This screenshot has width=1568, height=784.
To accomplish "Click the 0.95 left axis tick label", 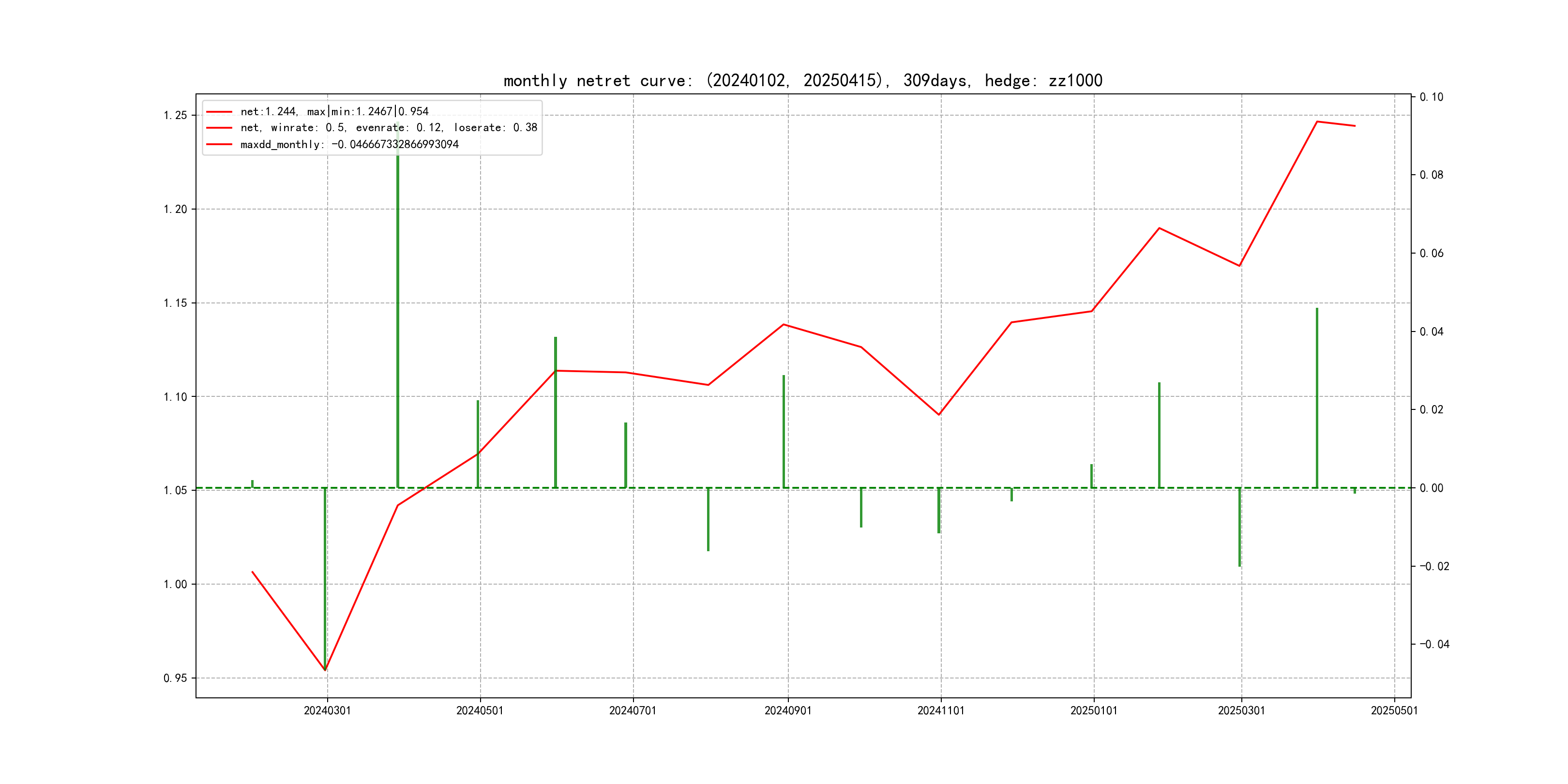I will [175, 678].
